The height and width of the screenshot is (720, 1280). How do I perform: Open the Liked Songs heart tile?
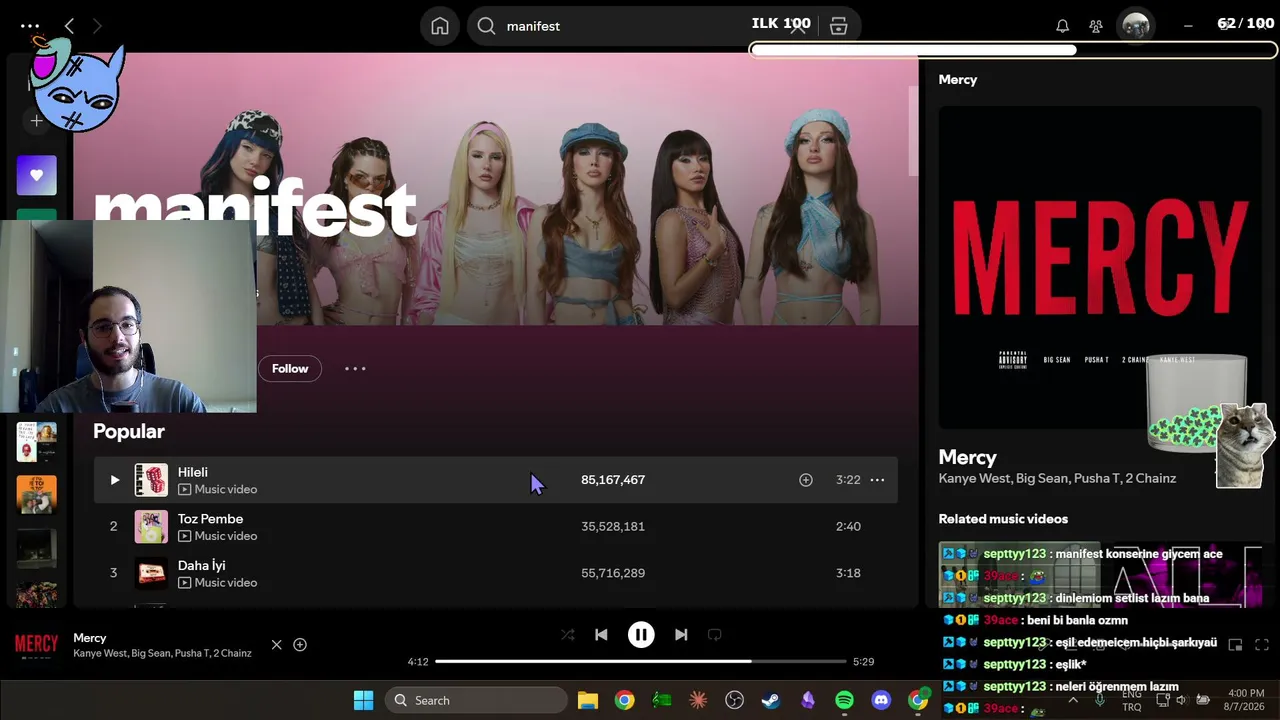click(36, 175)
